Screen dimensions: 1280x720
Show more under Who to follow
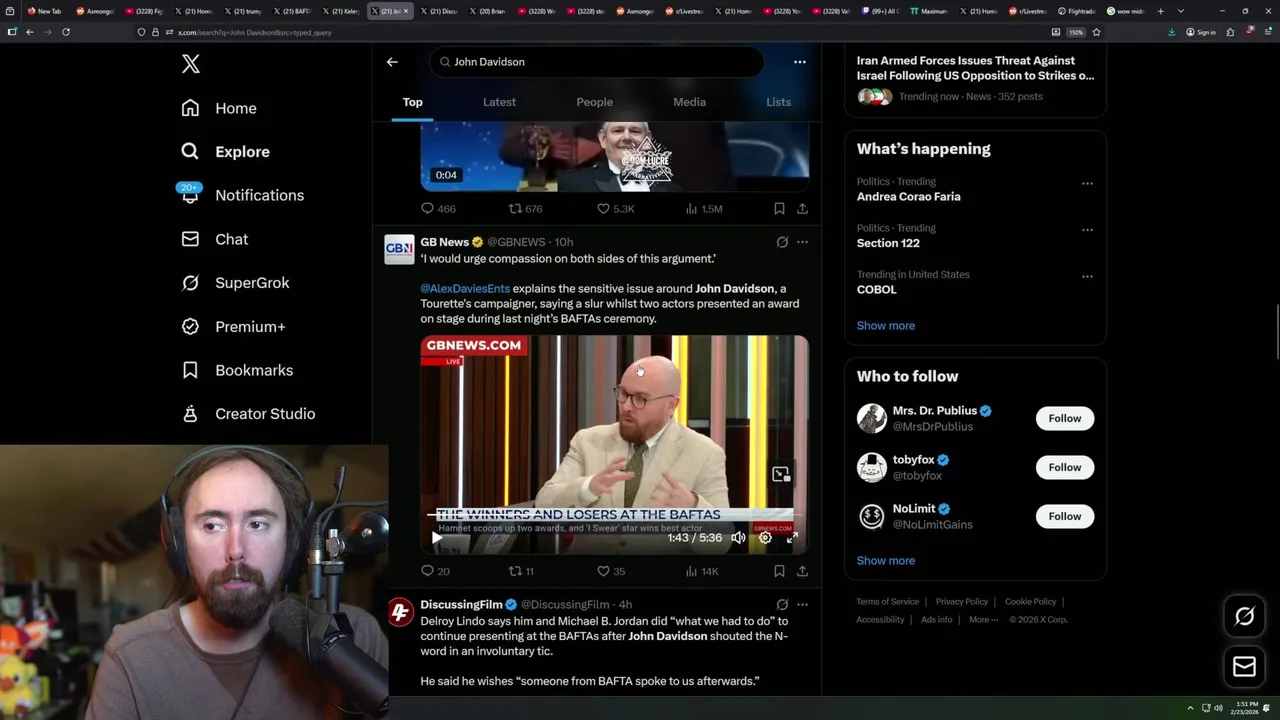pyautogui.click(x=885, y=561)
